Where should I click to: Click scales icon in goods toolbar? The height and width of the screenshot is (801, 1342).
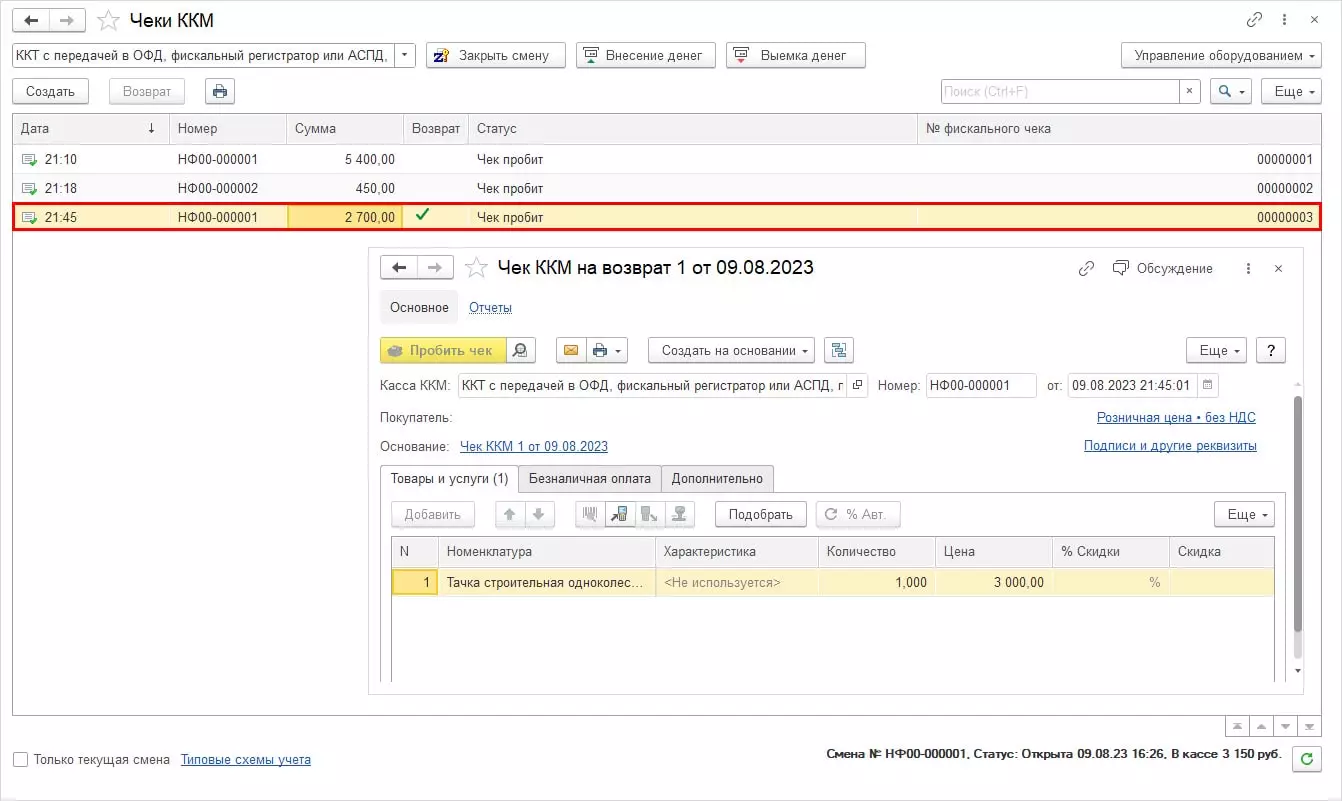[680, 514]
